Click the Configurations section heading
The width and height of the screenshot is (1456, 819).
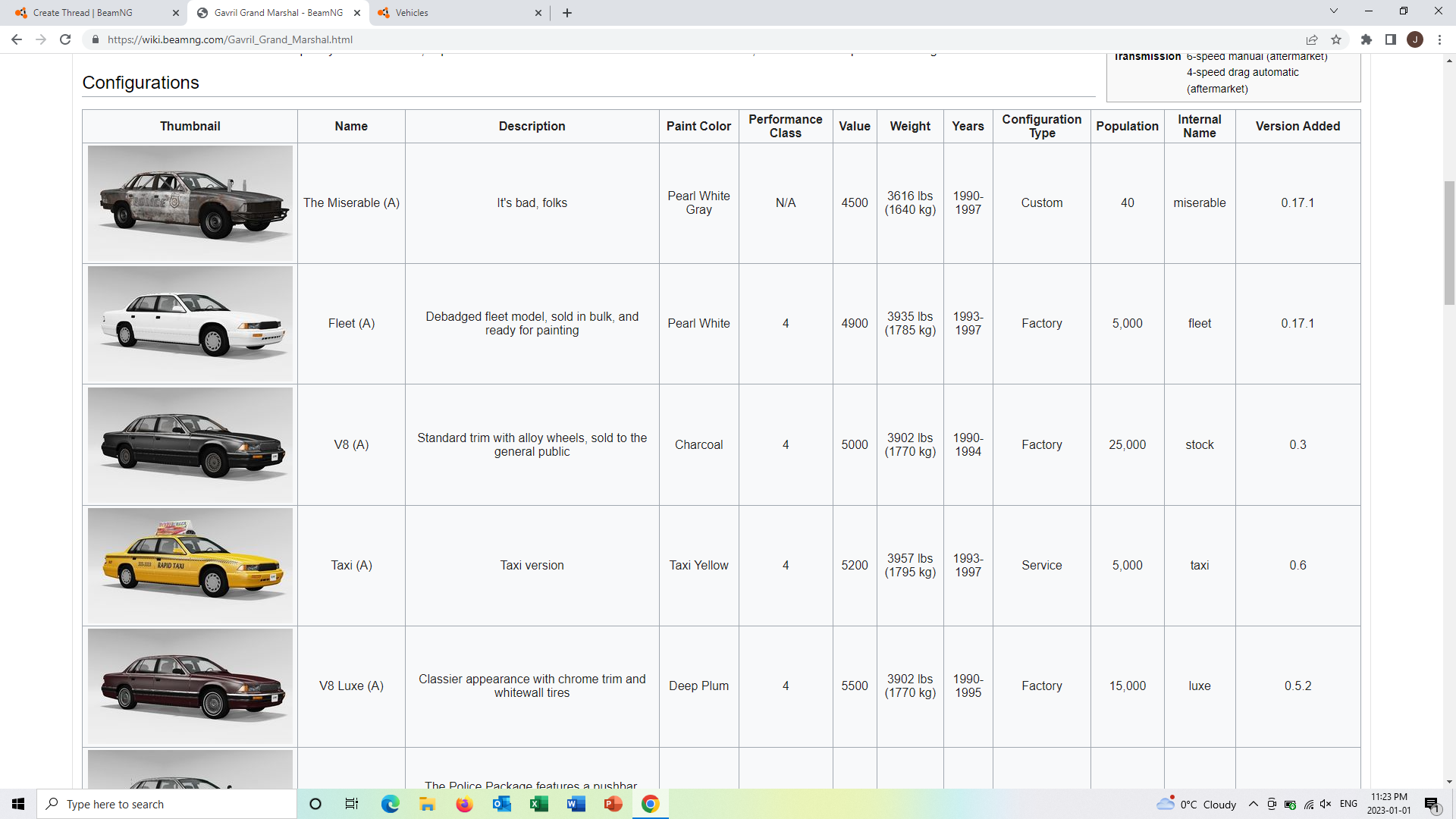[x=140, y=83]
